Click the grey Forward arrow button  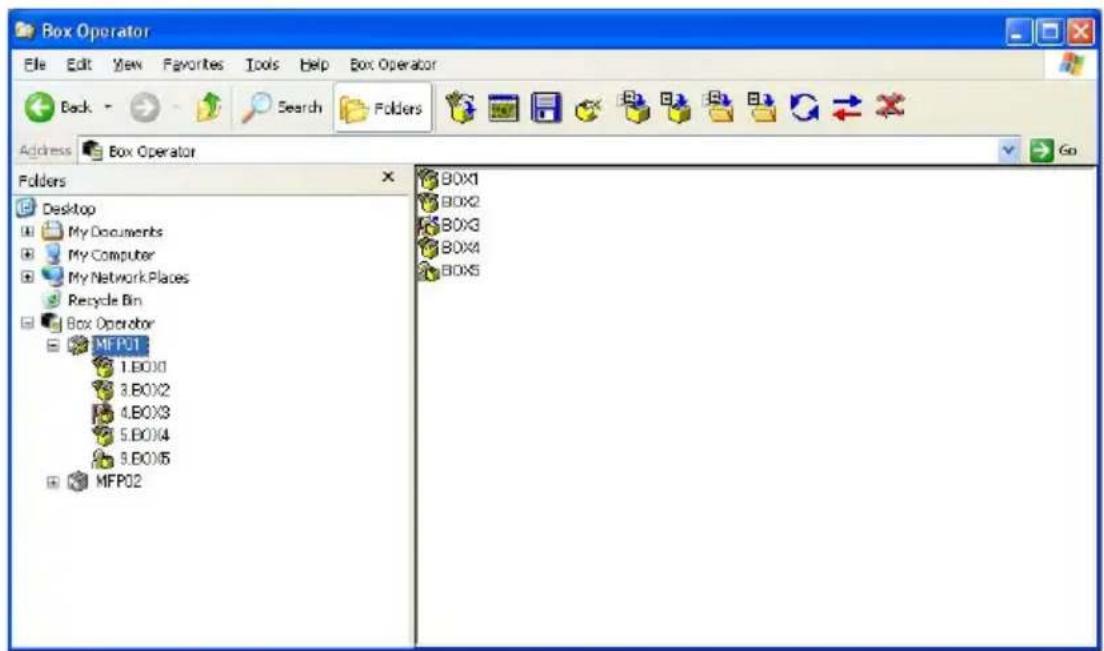pos(144,108)
